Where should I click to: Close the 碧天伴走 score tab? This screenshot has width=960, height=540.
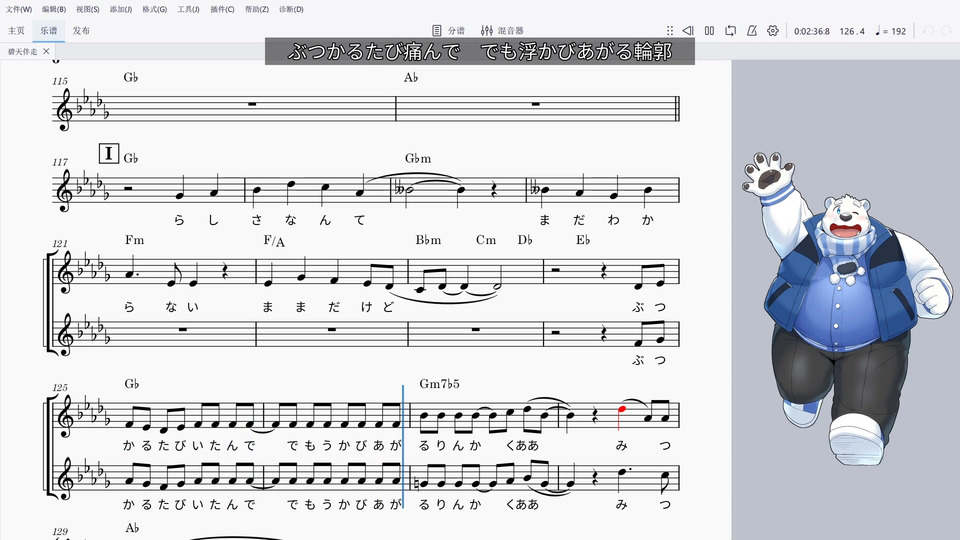tap(47, 51)
